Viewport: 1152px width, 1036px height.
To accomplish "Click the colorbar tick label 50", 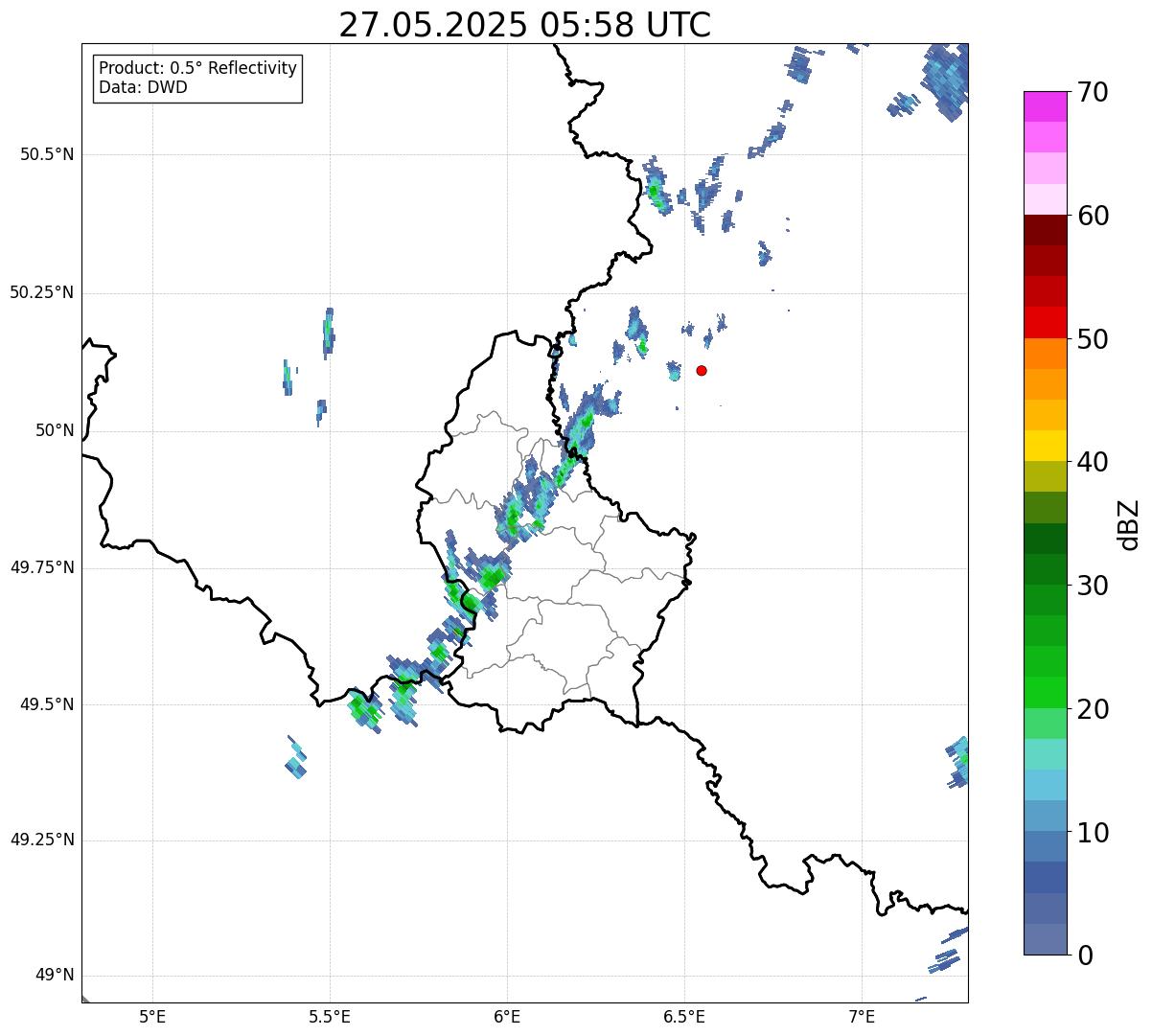I will click(x=1092, y=340).
